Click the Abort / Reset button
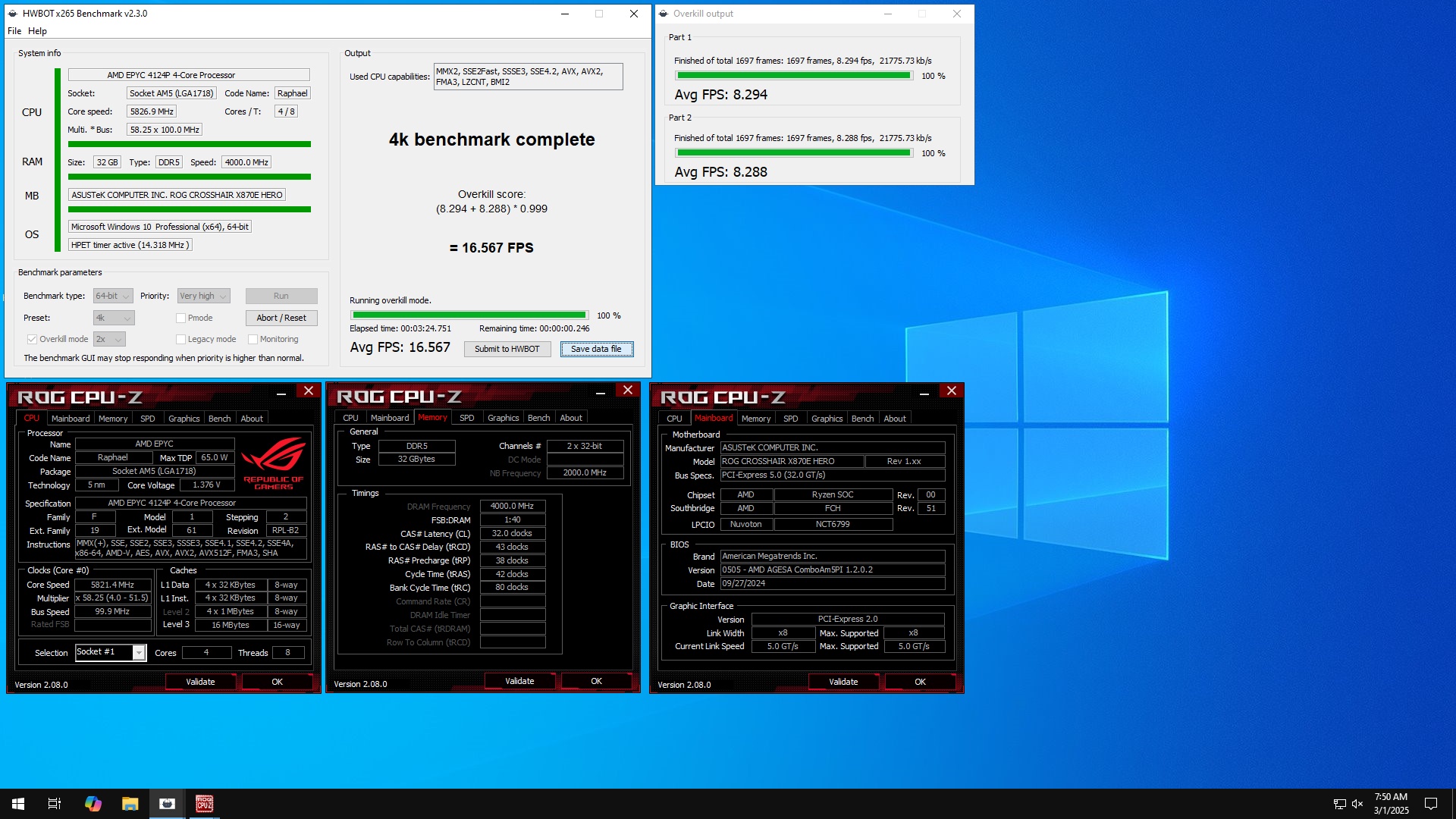The height and width of the screenshot is (819, 1456). tap(281, 318)
